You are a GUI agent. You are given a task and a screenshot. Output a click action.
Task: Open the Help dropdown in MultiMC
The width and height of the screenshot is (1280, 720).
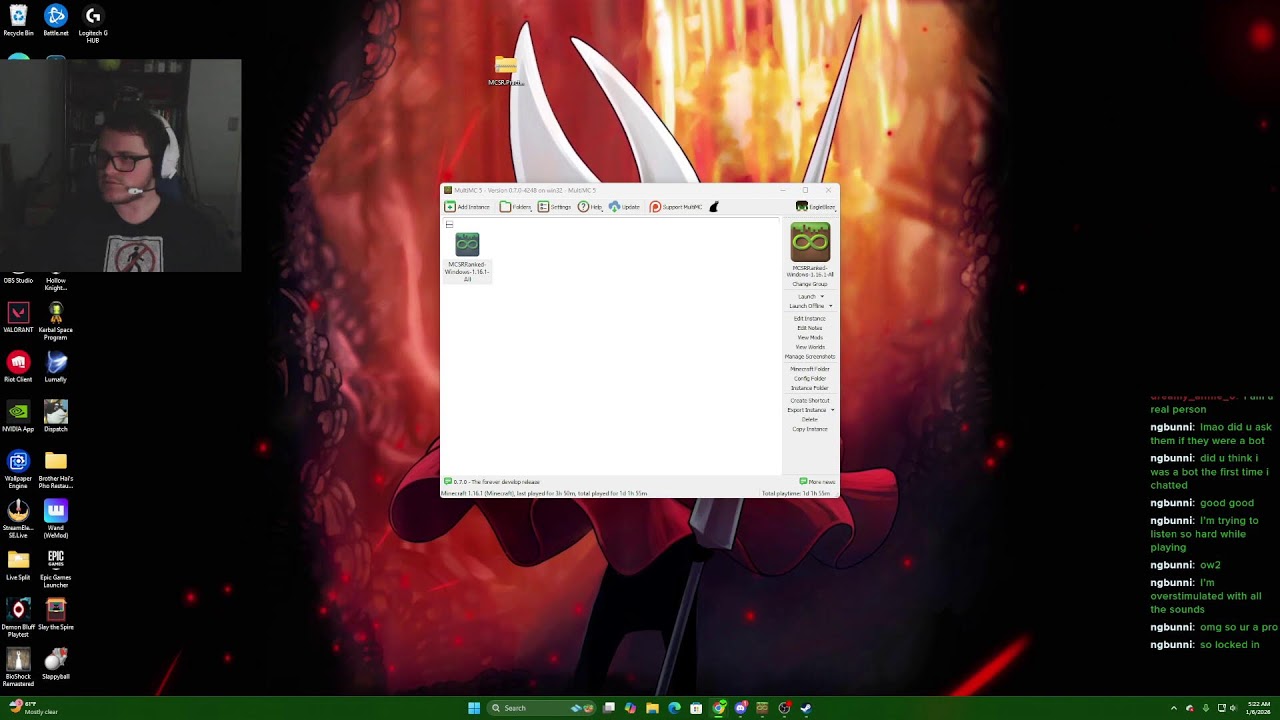pos(590,207)
